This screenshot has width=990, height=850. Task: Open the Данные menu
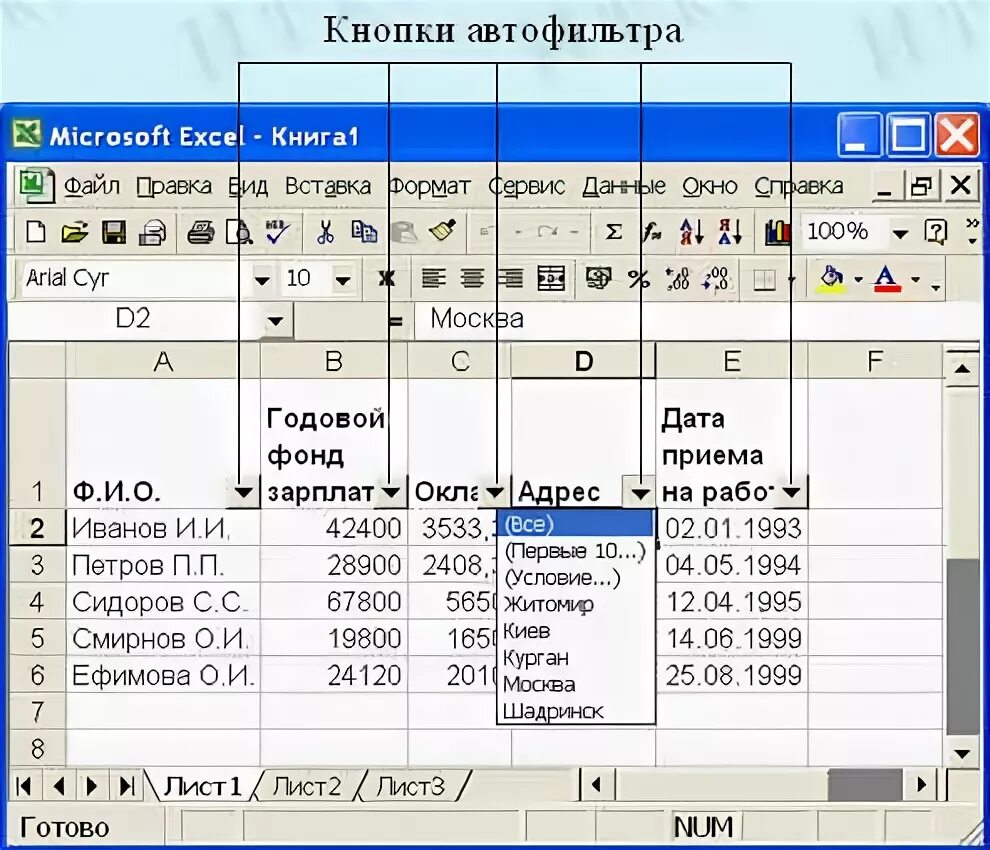(x=624, y=186)
